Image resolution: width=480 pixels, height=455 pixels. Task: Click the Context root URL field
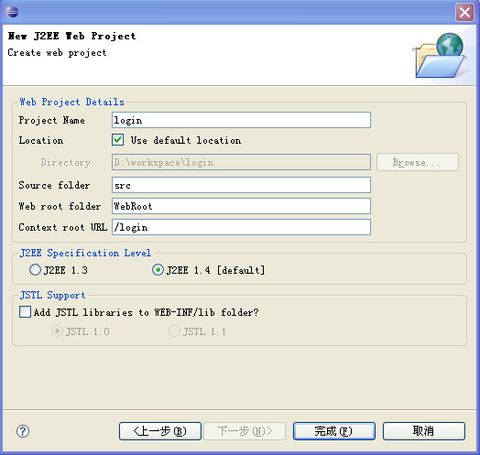click(241, 227)
